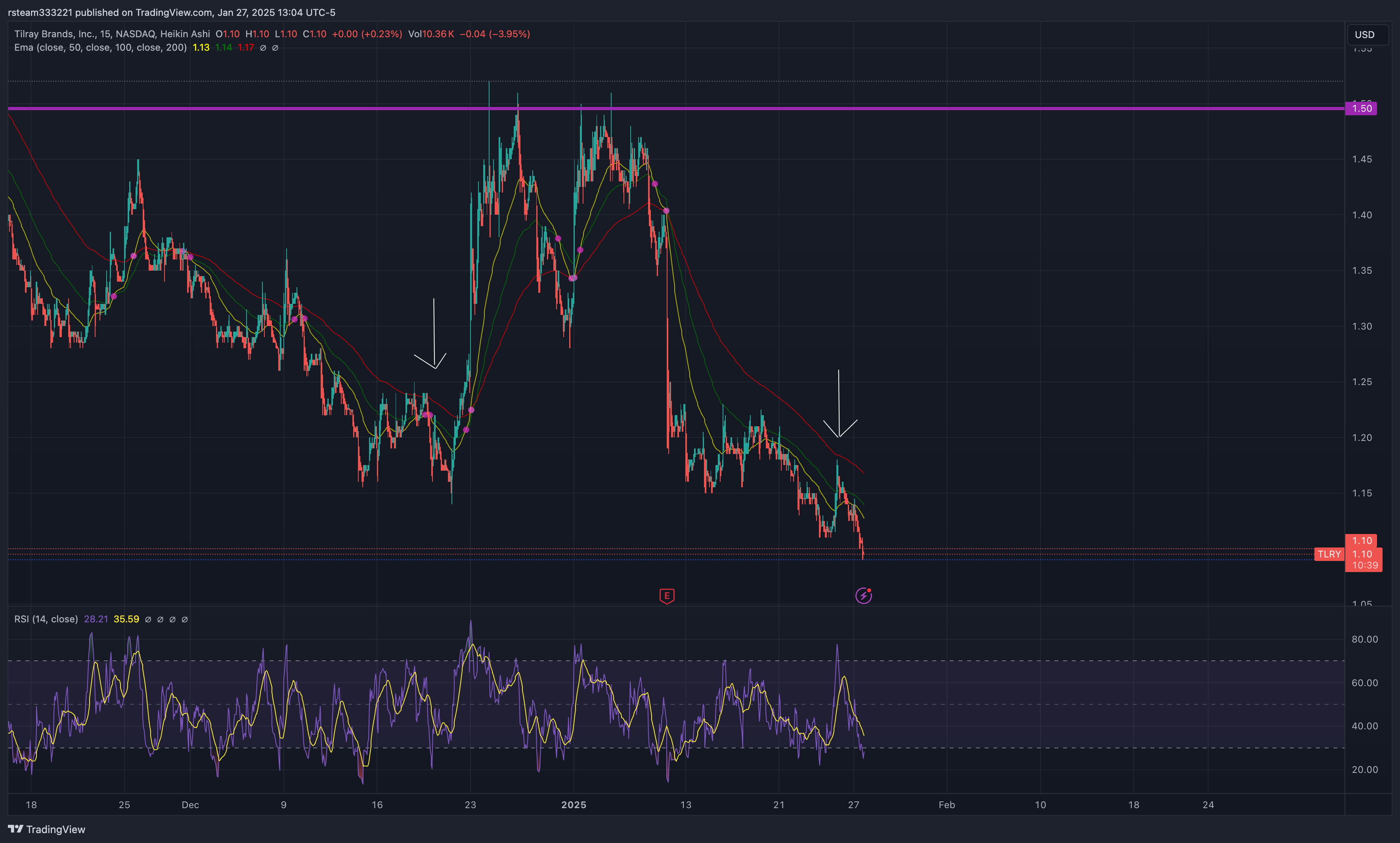Click the 1.30 price axis label
This screenshot has height=843, width=1400.
[1362, 326]
